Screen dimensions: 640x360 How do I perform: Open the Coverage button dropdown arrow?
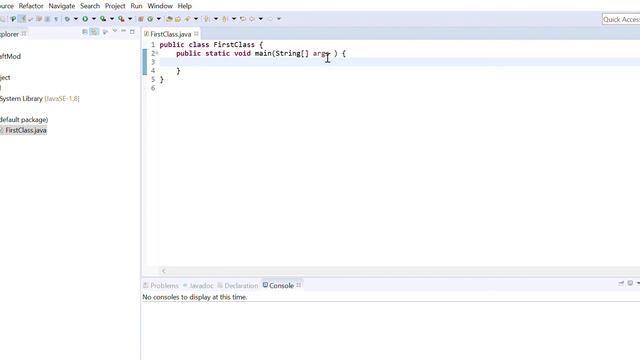(x=112, y=19)
